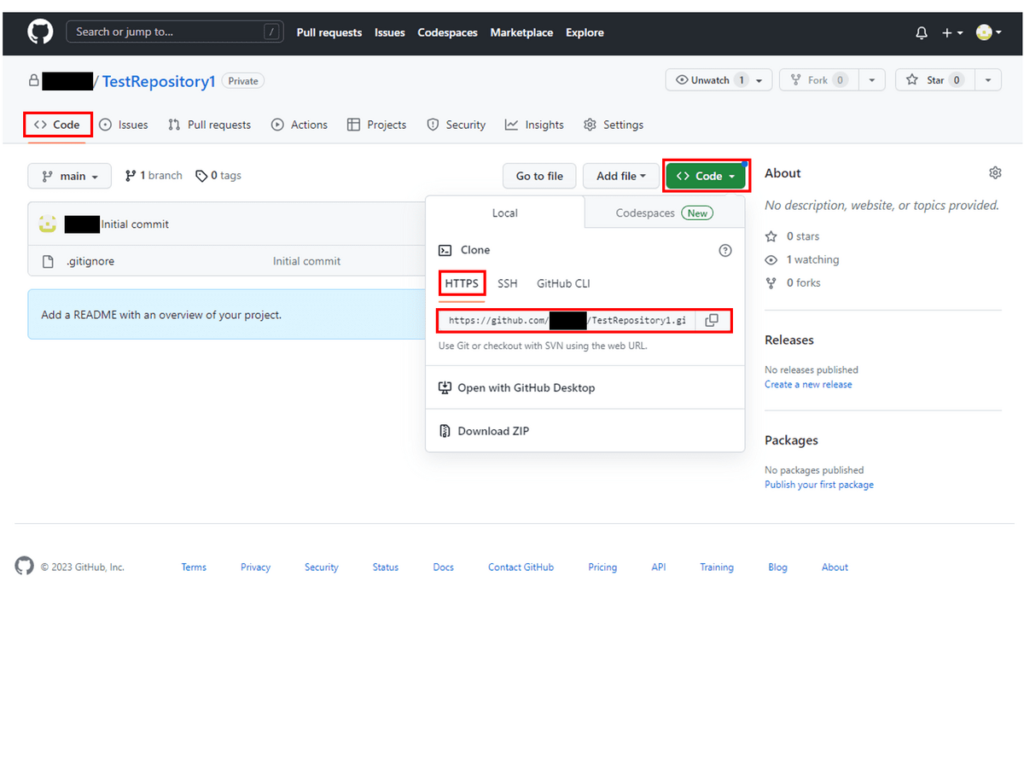Viewport: 1024px width, 768px height.
Task: Open the clone help question mark
Action: pyautogui.click(x=725, y=250)
